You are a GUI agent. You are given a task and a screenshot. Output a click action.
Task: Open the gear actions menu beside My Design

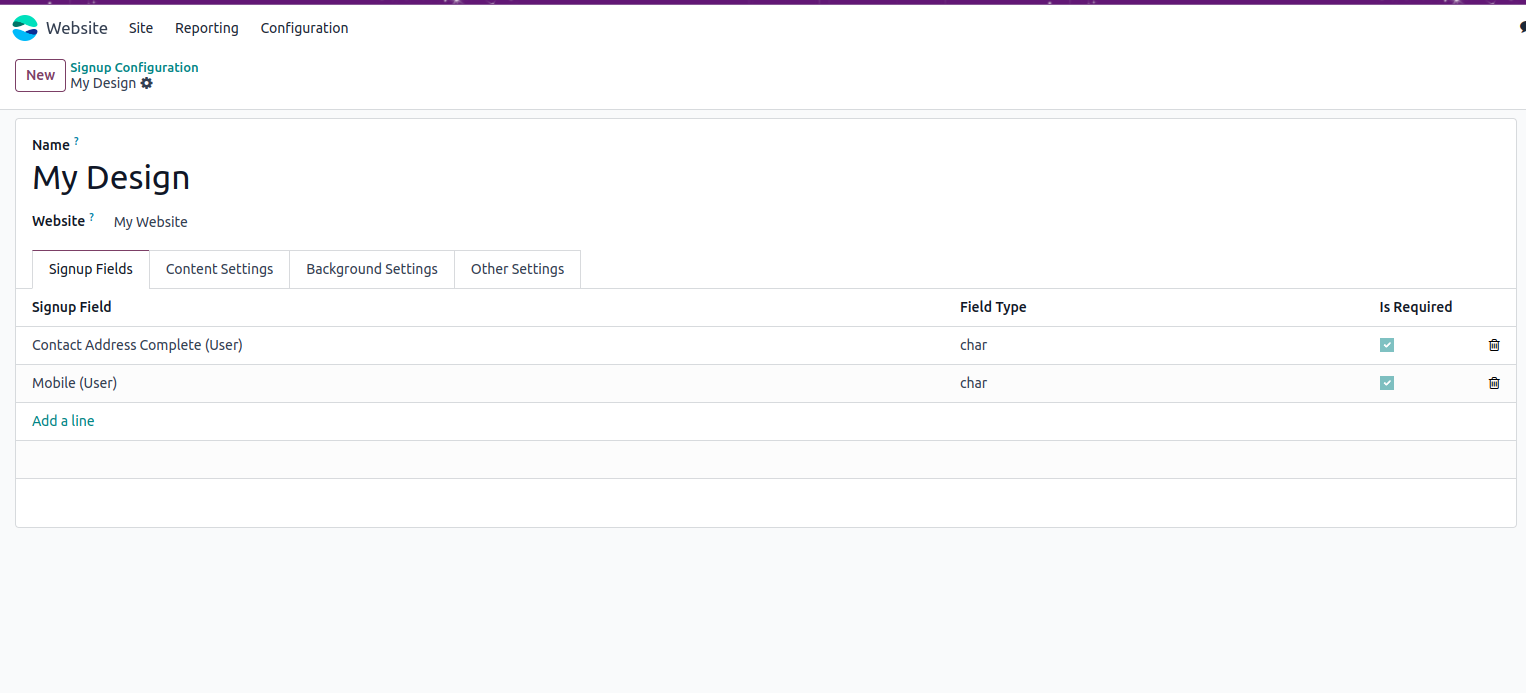147,83
